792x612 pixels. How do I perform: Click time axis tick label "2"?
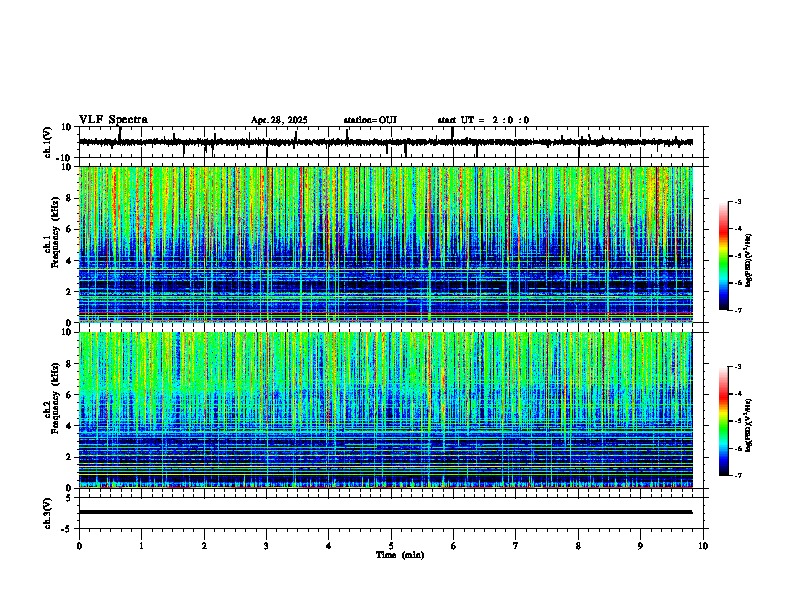coord(204,546)
